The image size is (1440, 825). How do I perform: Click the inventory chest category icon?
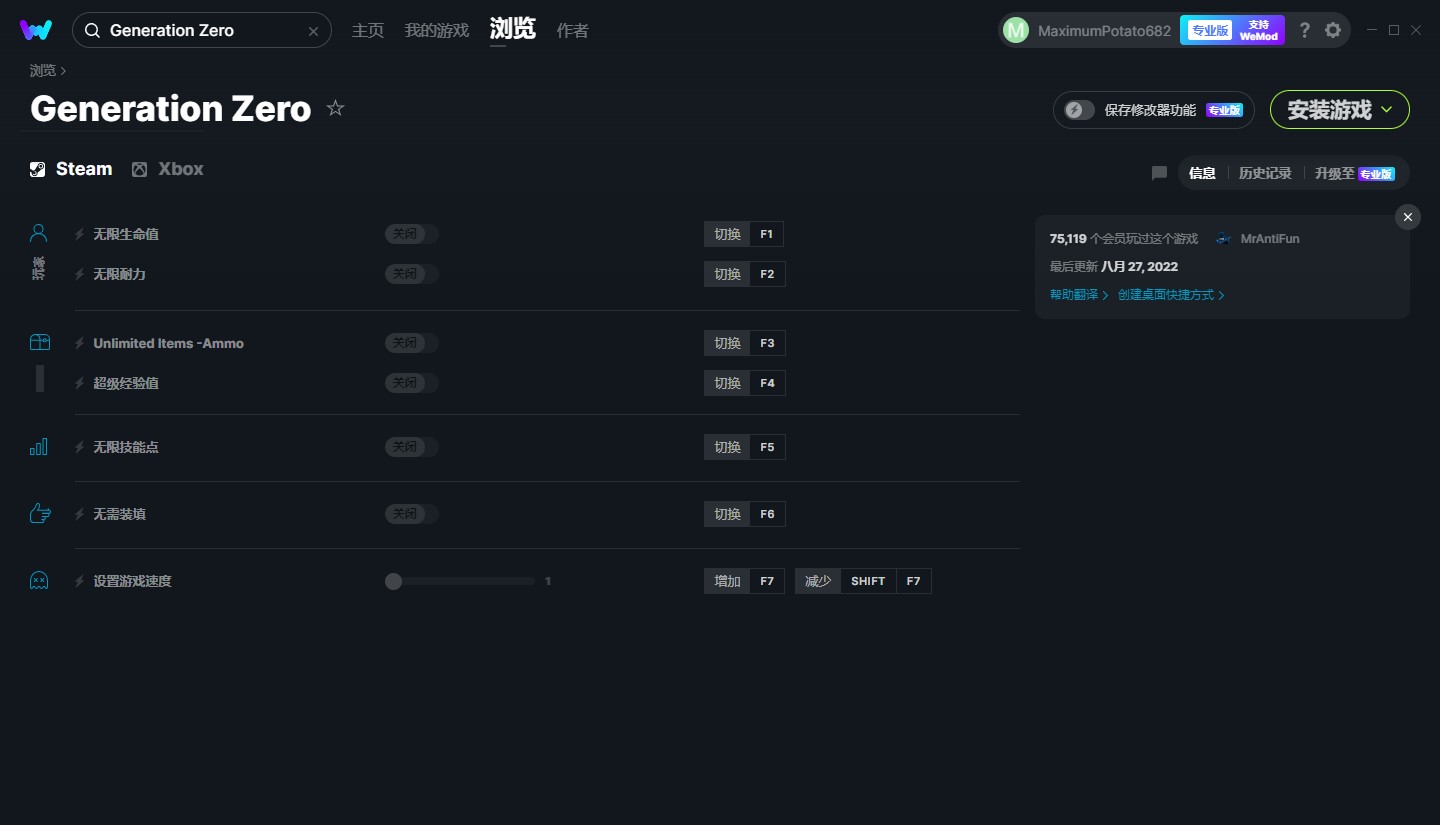pyautogui.click(x=39, y=342)
